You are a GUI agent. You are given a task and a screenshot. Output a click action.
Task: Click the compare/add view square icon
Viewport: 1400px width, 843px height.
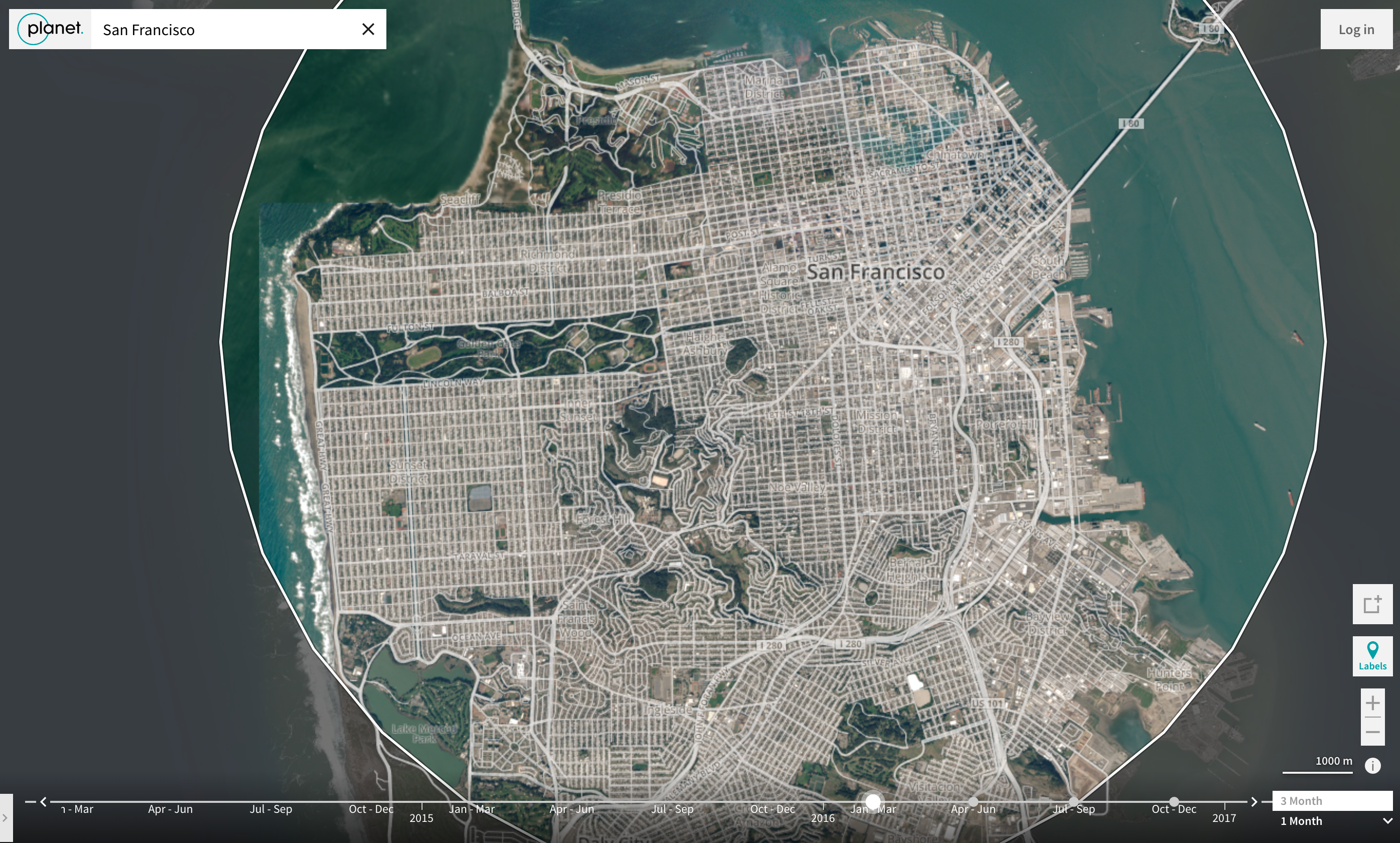coord(1372,604)
